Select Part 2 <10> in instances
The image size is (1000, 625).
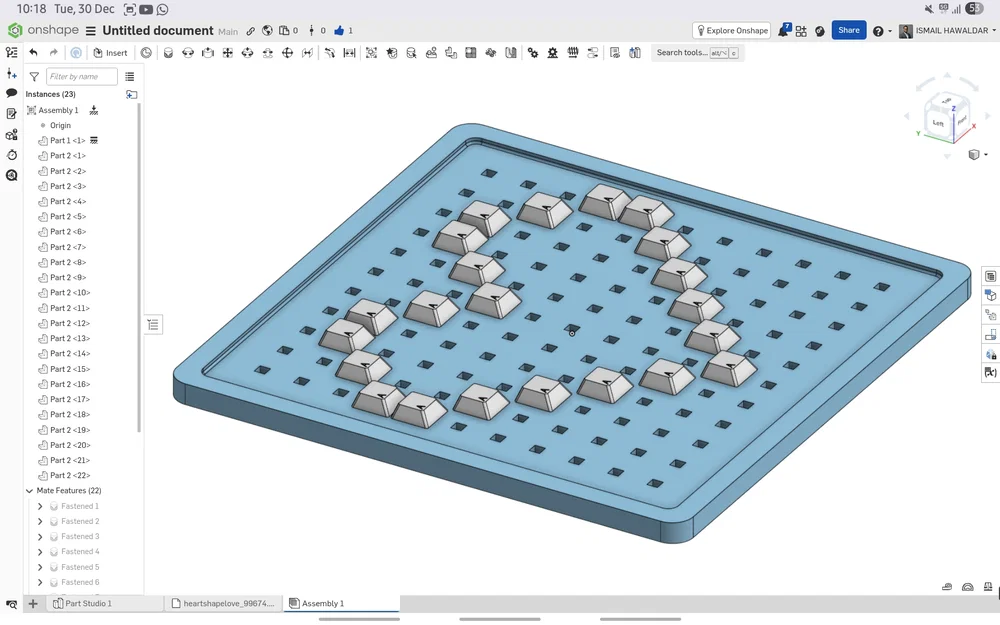70,293
